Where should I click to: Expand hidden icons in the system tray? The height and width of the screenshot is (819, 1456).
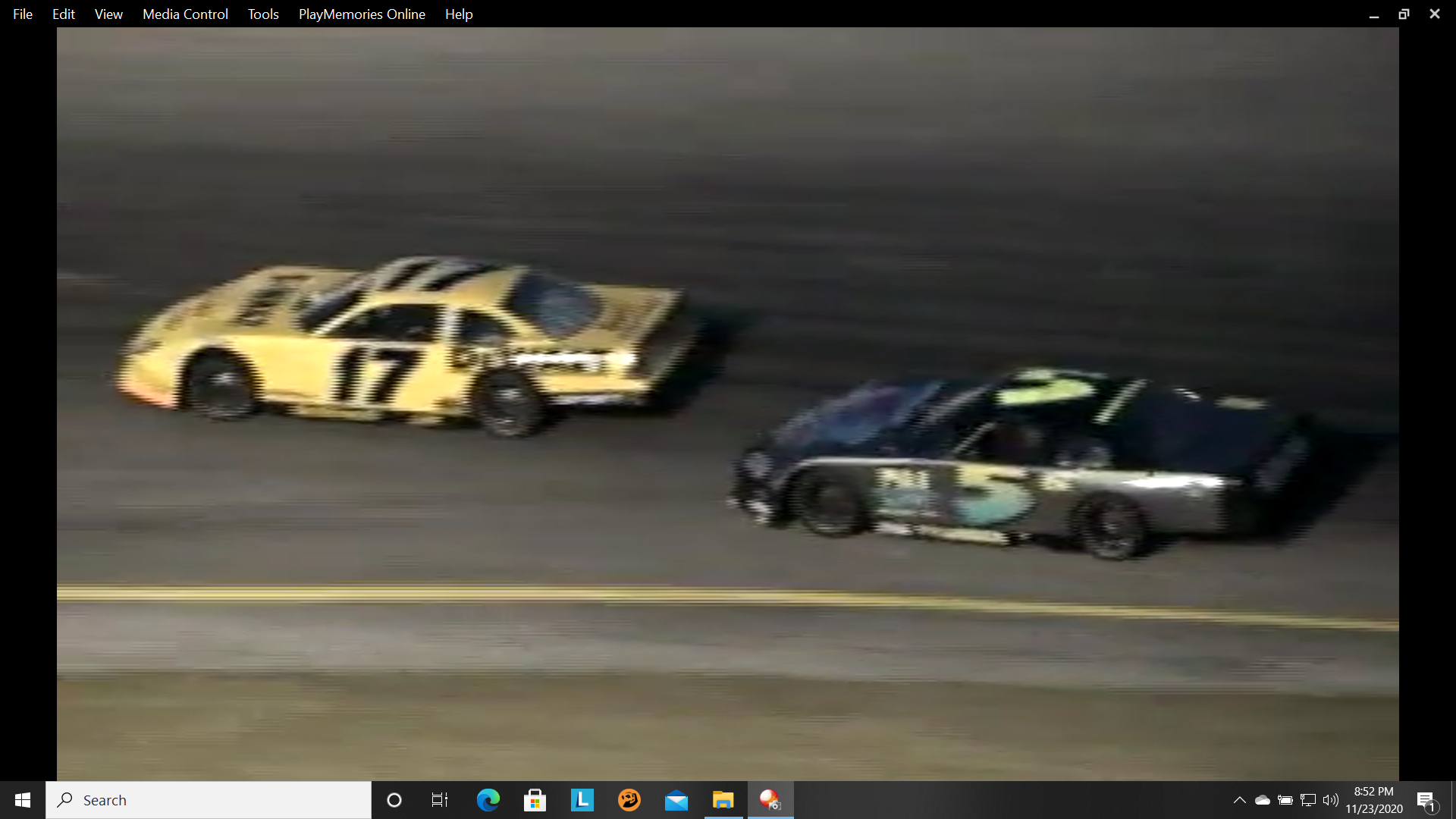(x=1239, y=799)
